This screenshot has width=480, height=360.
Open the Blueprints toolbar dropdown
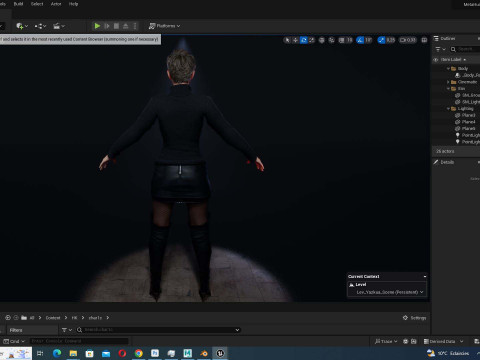tap(40, 26)
